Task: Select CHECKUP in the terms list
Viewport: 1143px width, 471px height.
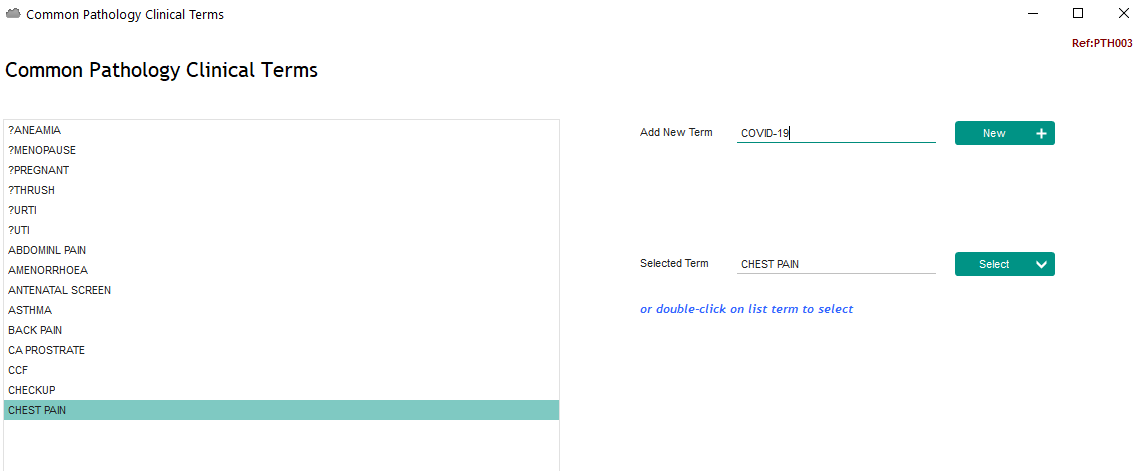Action: [281, 391]
